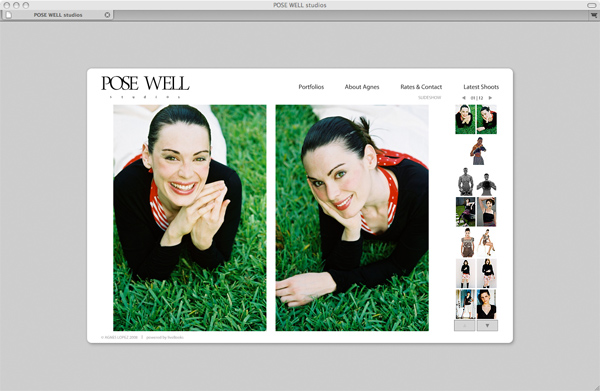Click the 01 | 12 image counter
600x391 pixels.
pos(477,98)
